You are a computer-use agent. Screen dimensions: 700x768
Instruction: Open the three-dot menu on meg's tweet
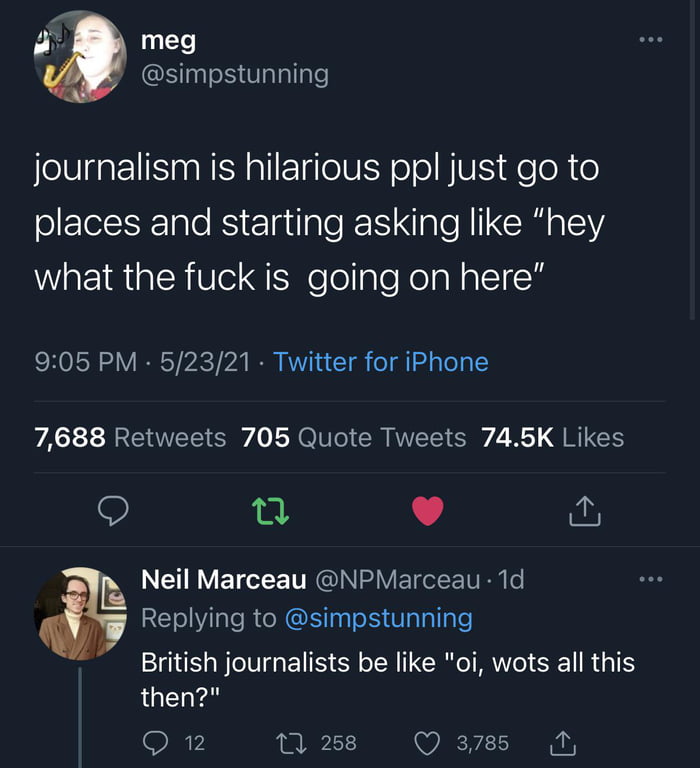651,42
